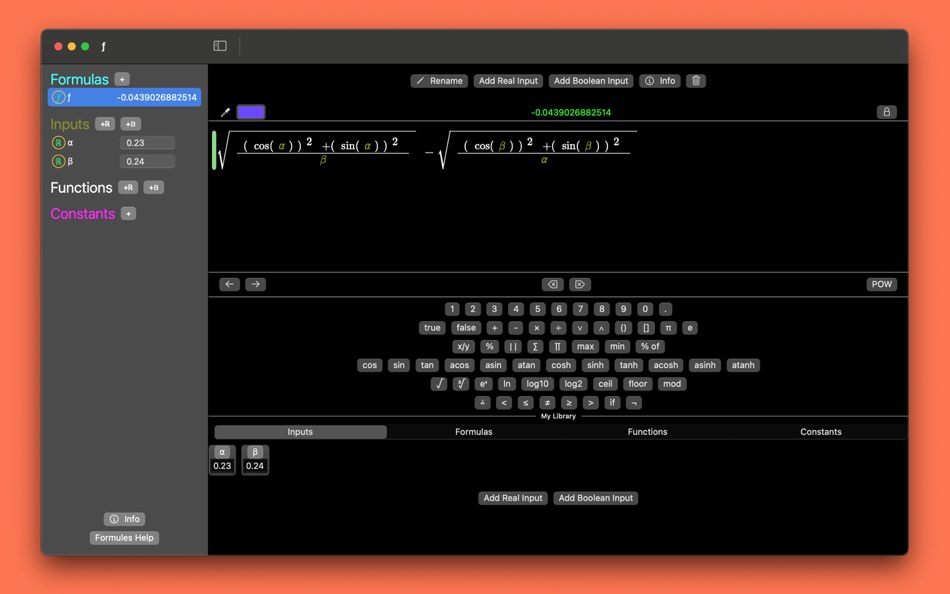Insert mod function

coord(671,384)
